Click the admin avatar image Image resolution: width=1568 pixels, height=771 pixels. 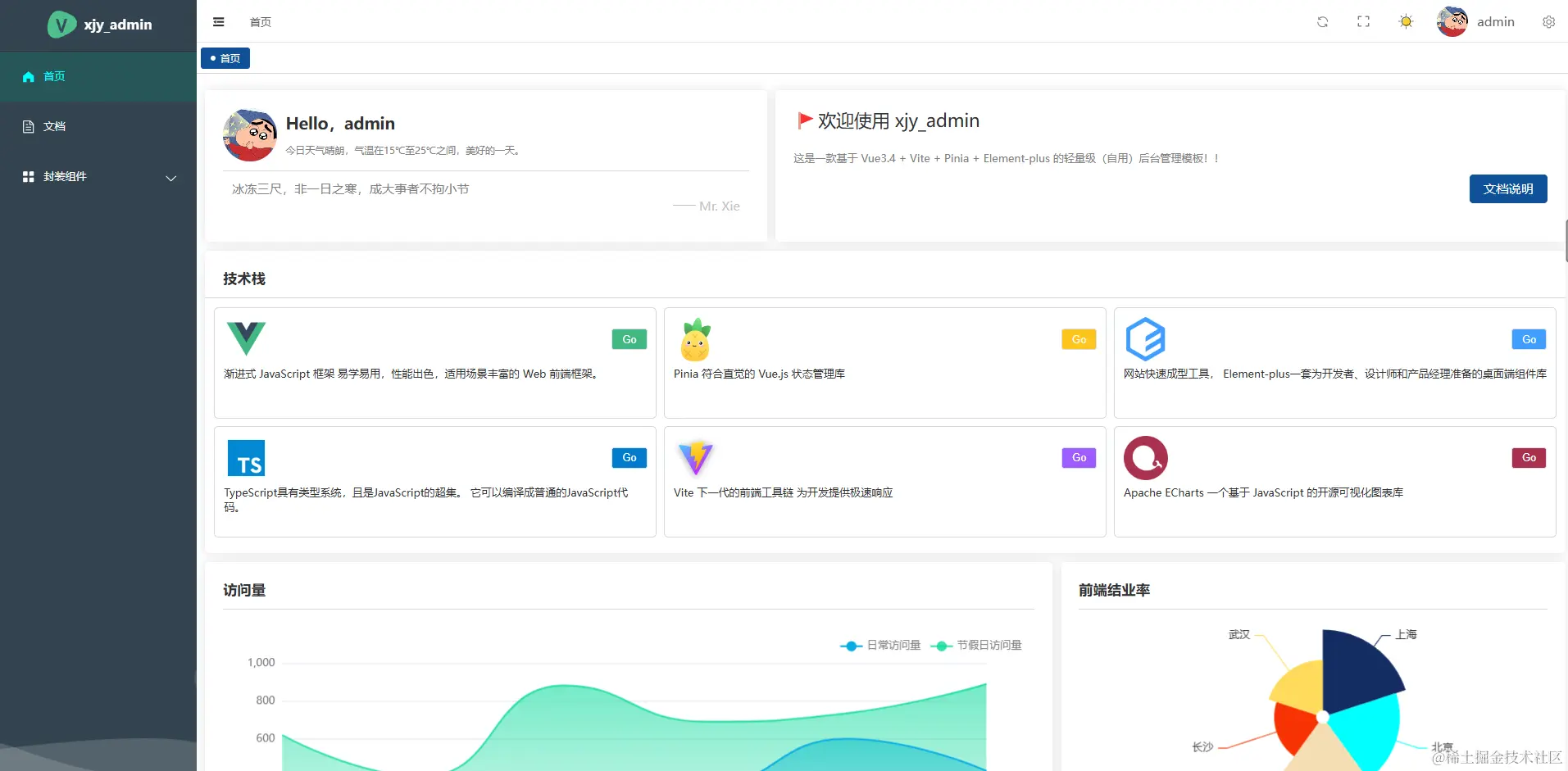pyautogui.click(x=1452, y=21)
